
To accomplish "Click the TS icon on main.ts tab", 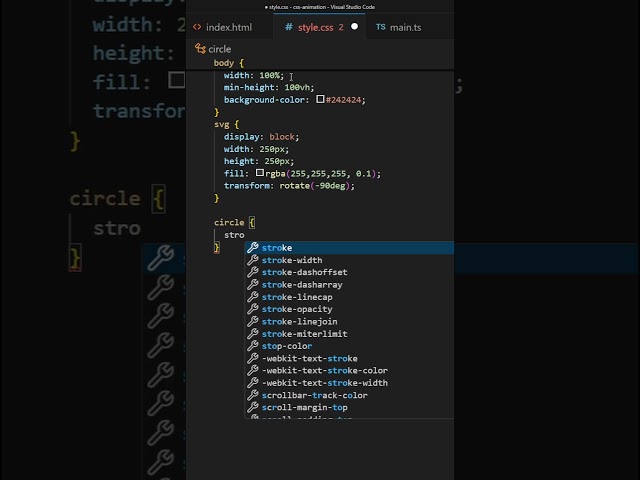I will (380, 27).
